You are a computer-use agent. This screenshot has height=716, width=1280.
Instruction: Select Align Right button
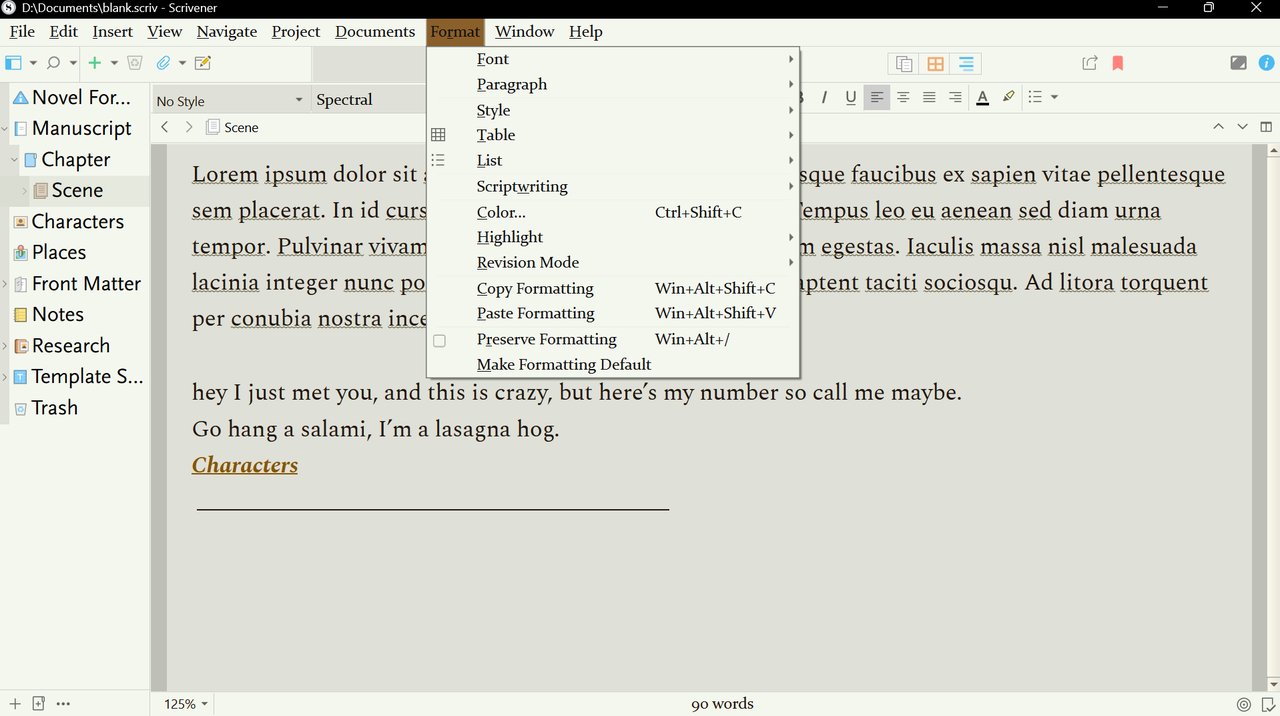[x=955, y=97]
